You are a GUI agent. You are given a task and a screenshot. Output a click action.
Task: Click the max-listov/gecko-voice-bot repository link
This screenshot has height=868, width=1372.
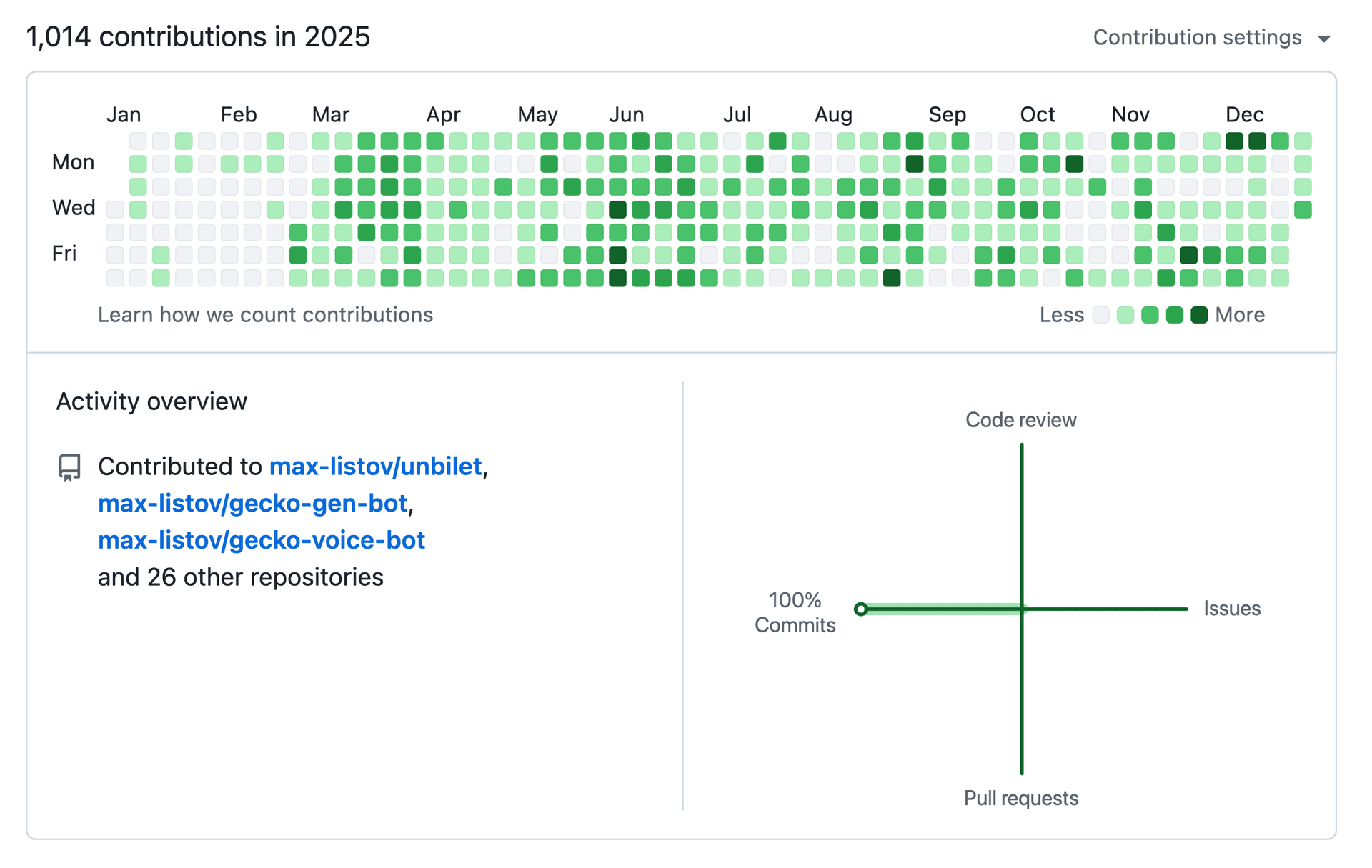(261, 540)
